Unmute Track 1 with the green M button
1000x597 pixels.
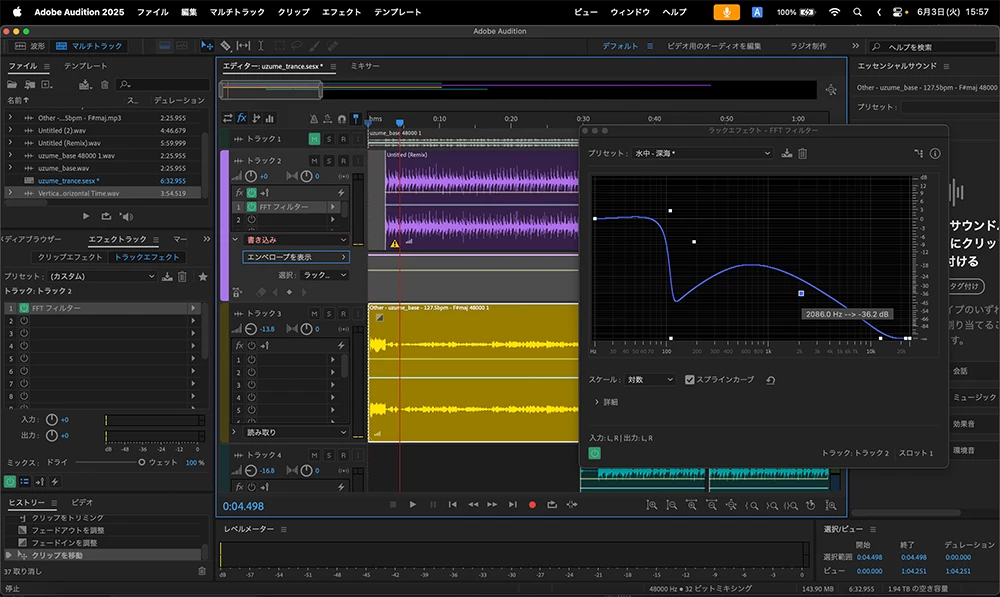314,138
